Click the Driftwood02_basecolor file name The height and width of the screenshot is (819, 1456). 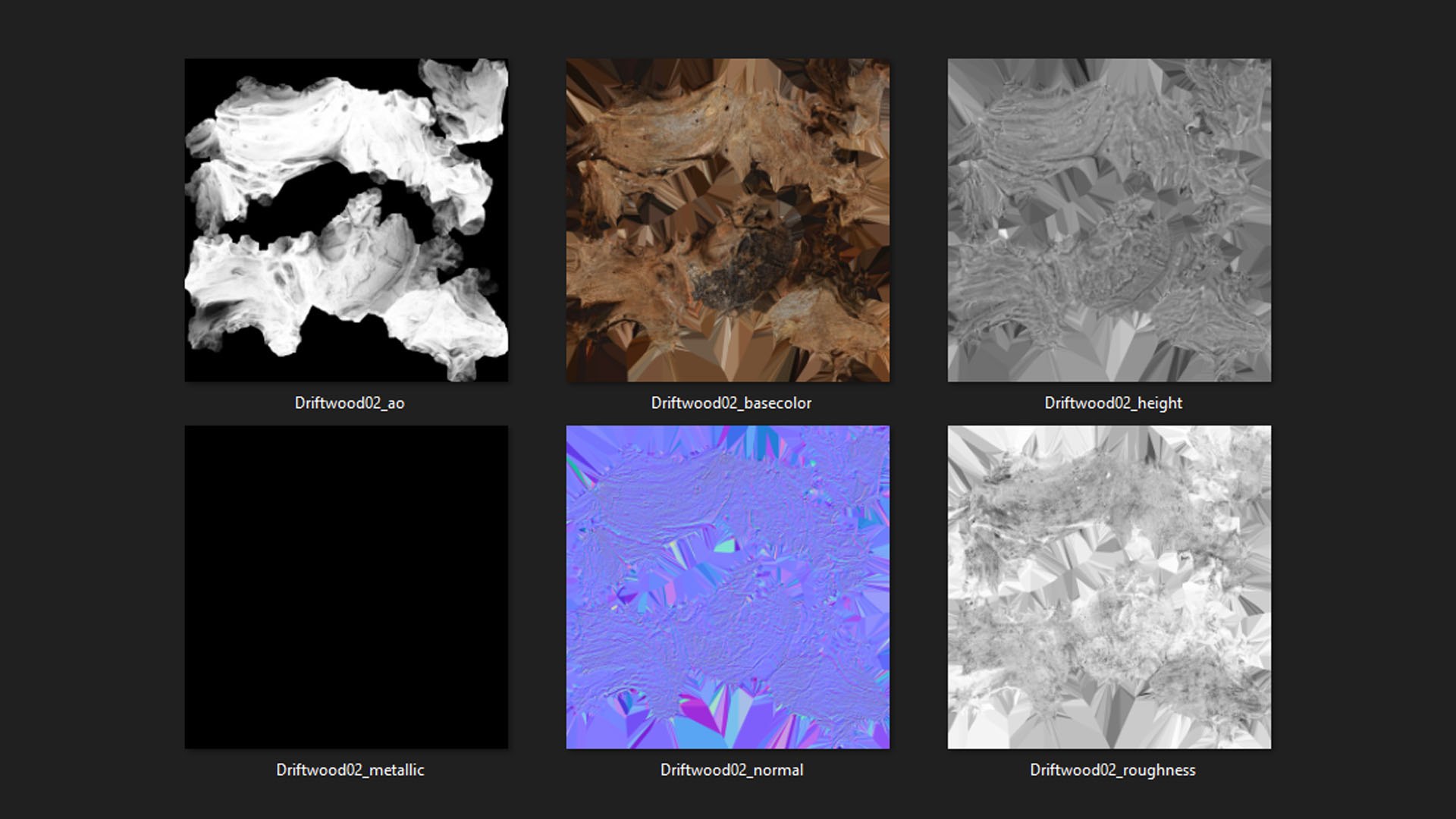[x=731, y=403]
